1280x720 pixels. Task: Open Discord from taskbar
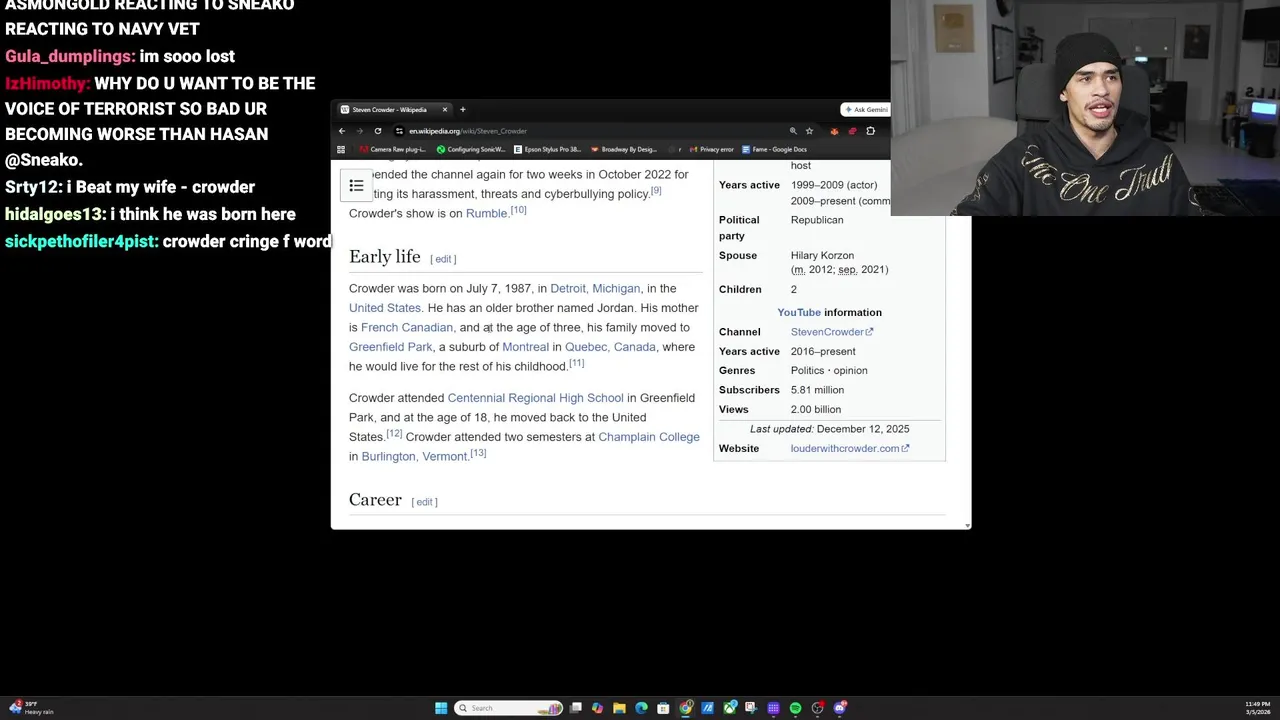839,708
